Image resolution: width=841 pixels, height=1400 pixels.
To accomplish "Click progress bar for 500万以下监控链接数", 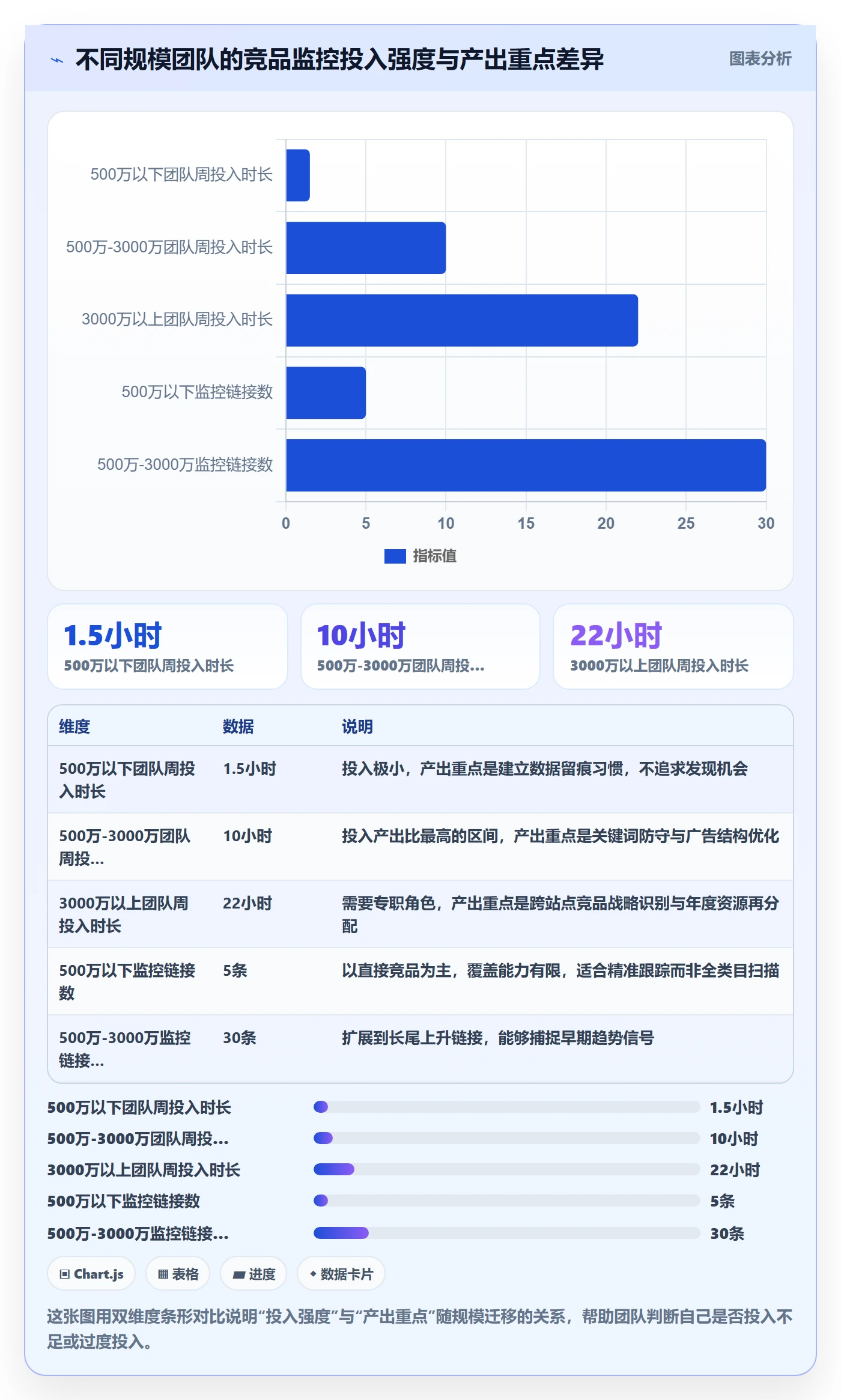I will pyautogui.click(x=506, y=1201).
